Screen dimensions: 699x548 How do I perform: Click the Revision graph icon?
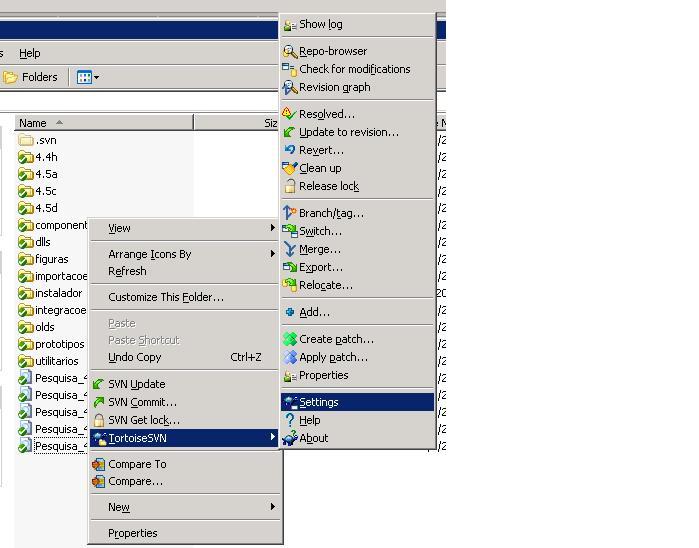pos(290,87)
